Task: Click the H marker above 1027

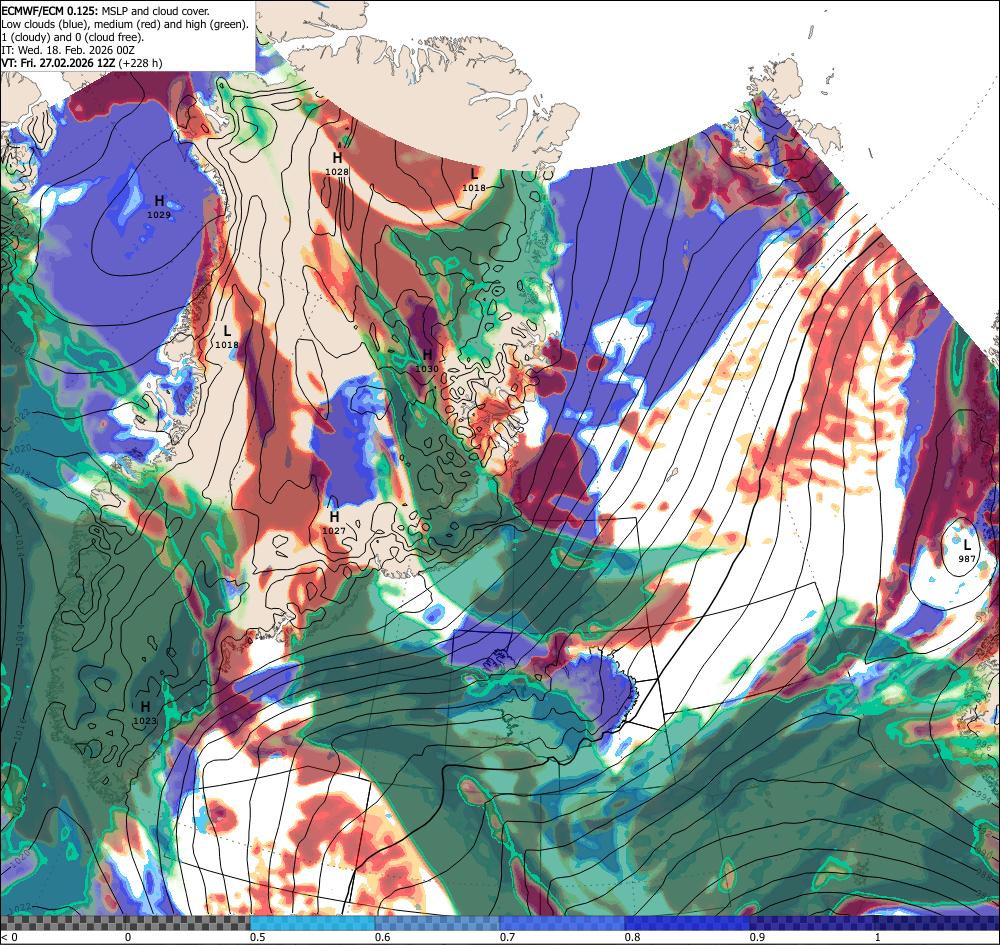Action: [x=334, y=516]
